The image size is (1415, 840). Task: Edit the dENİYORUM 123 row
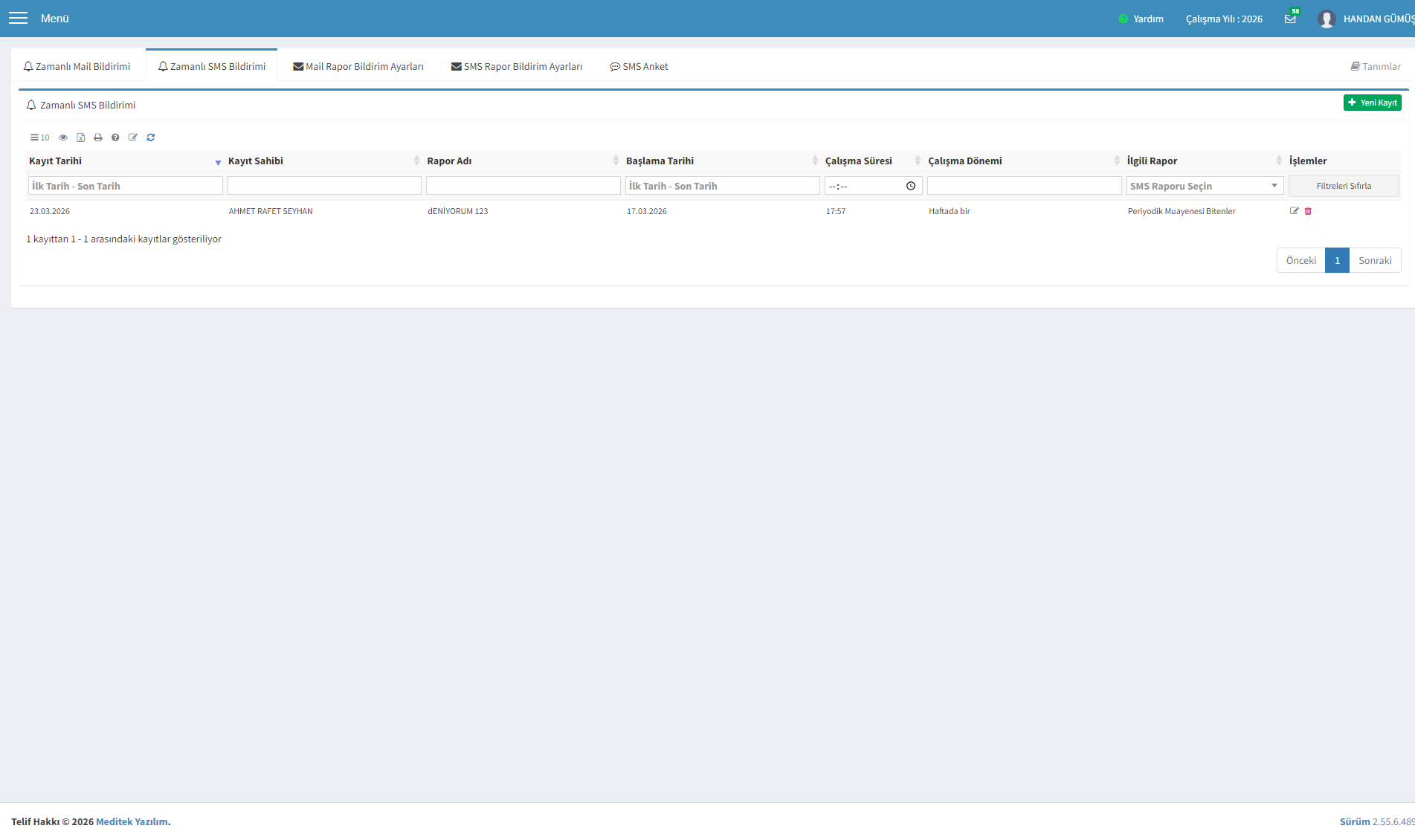1295,211
